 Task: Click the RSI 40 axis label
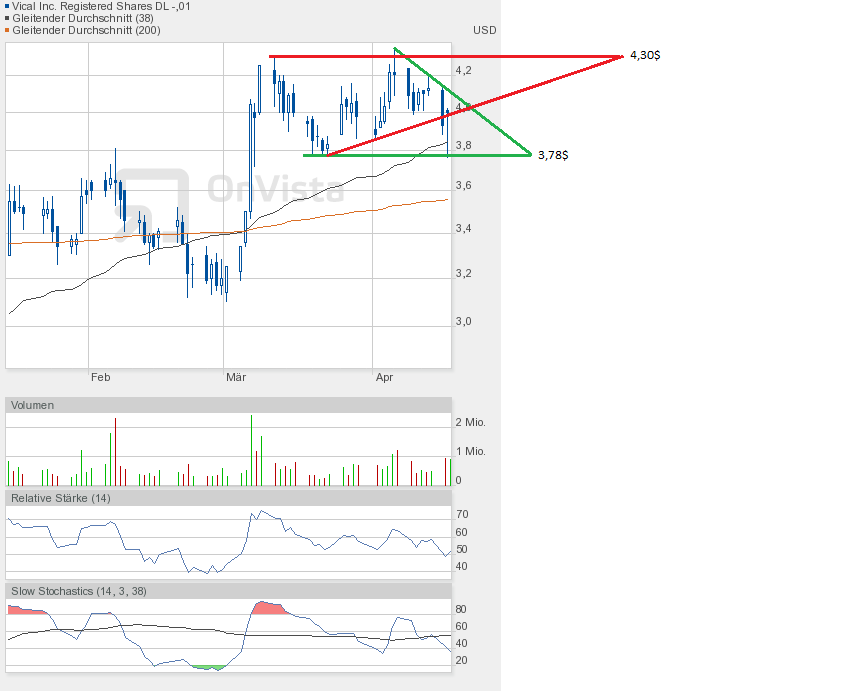pos(462,566)
